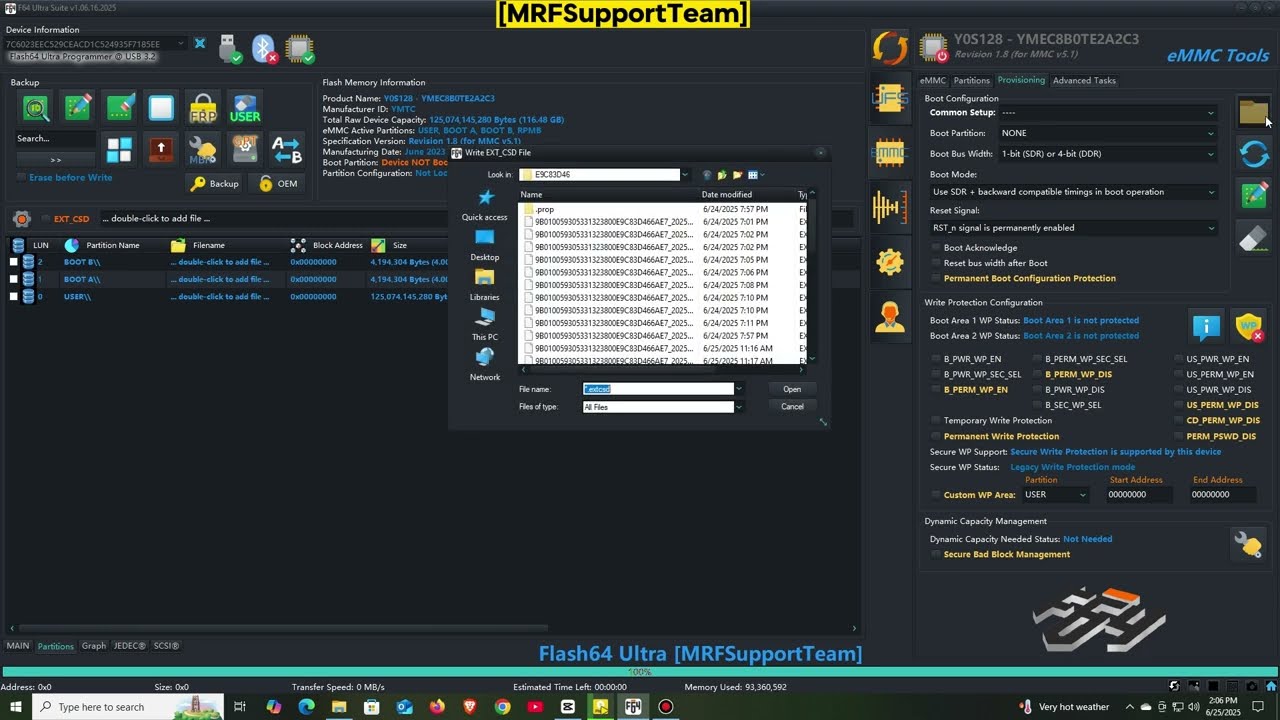The image size is (1280, 720).
Task: Click the A/B slot switch icon
Action: [287, 150]
